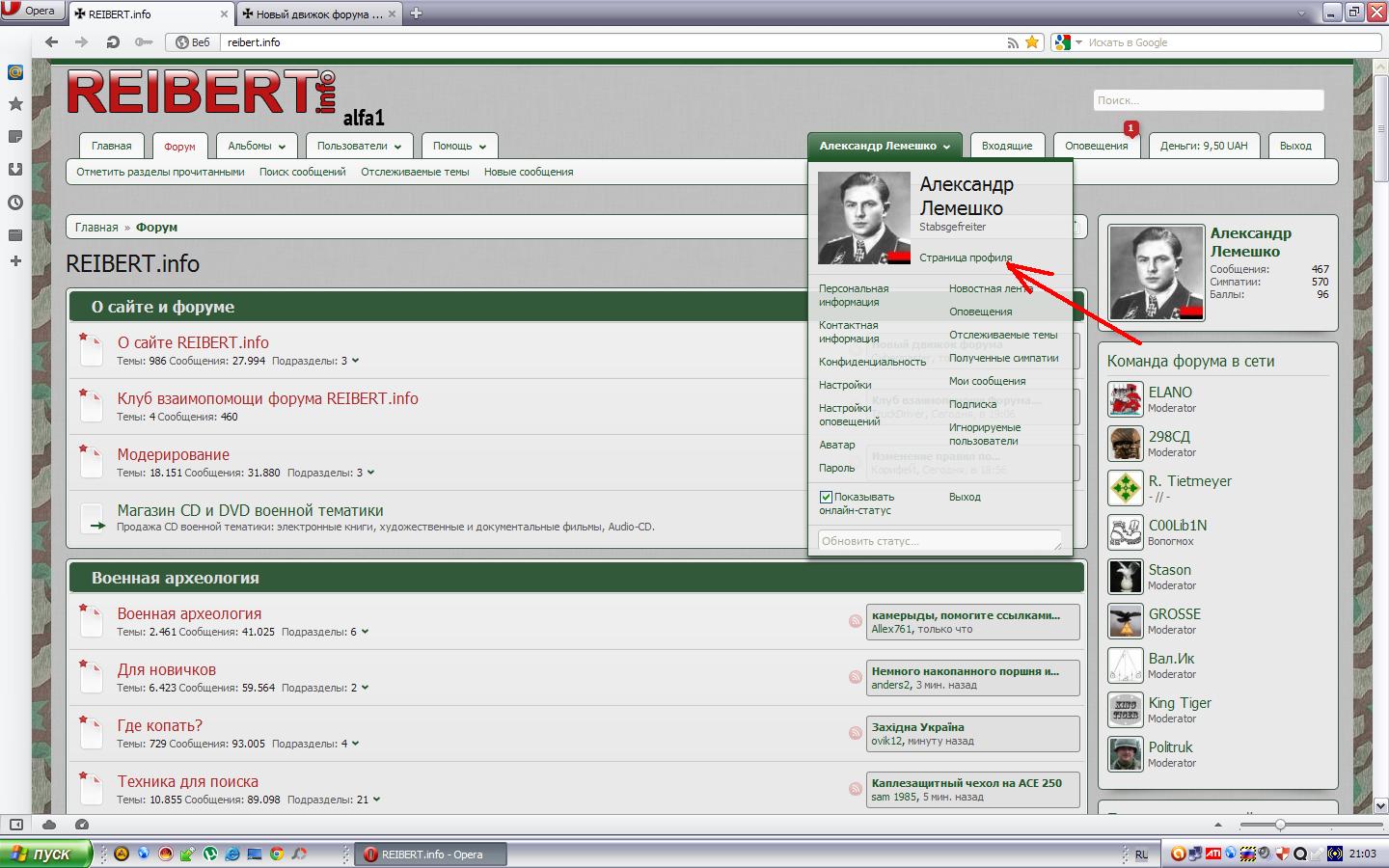1389x868 pixels.
Task: Click in the Обновить статус field
Action: [940, 541]
